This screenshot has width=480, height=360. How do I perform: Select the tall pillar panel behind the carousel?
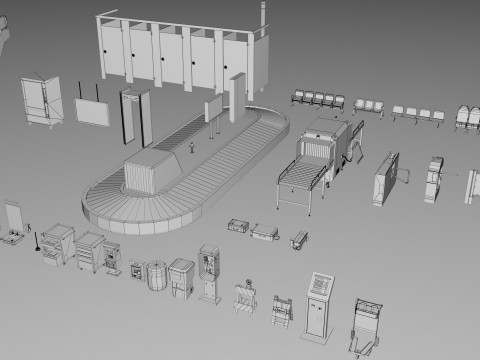238,97
